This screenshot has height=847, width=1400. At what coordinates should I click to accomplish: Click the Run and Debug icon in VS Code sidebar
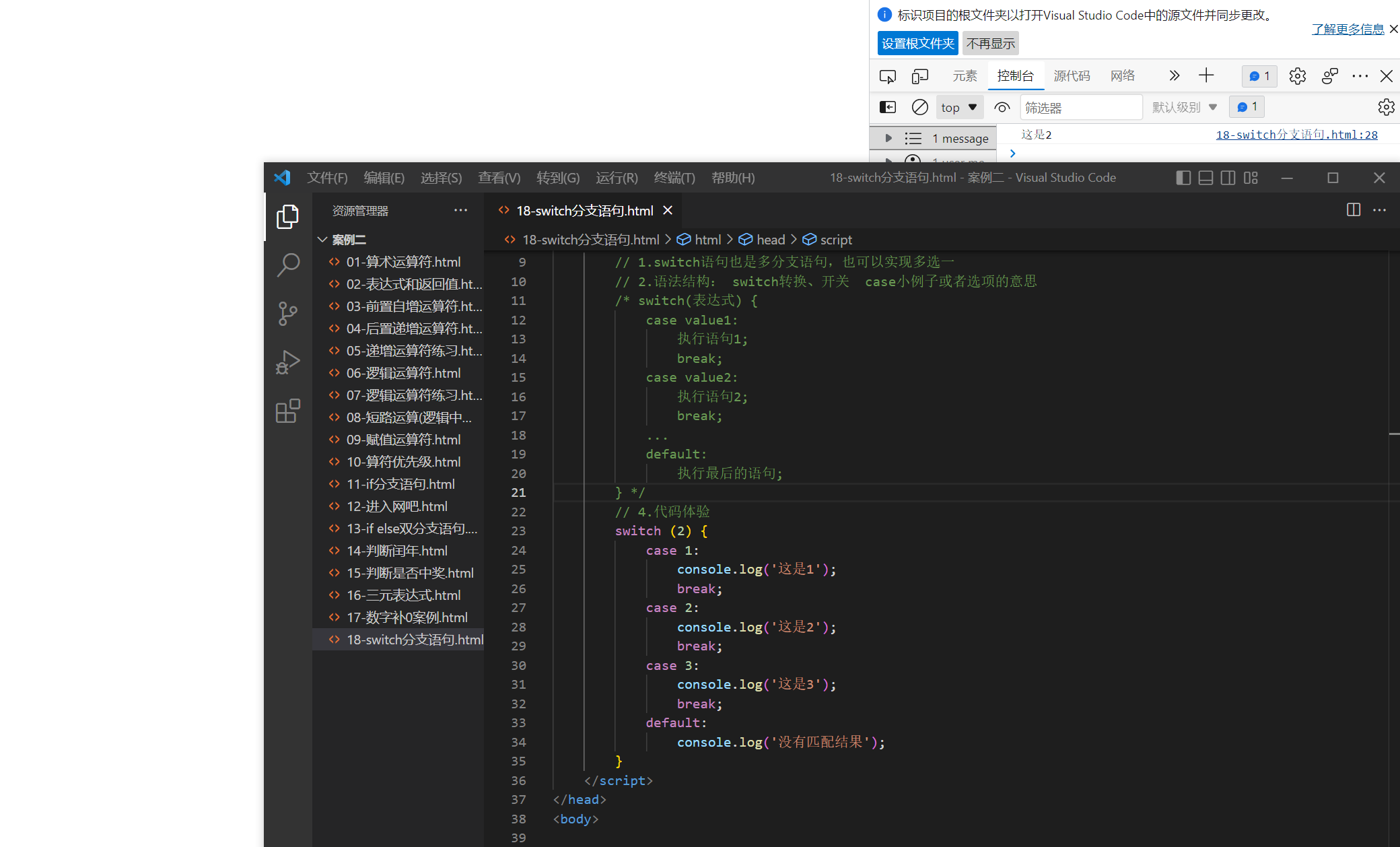[284, 362]
